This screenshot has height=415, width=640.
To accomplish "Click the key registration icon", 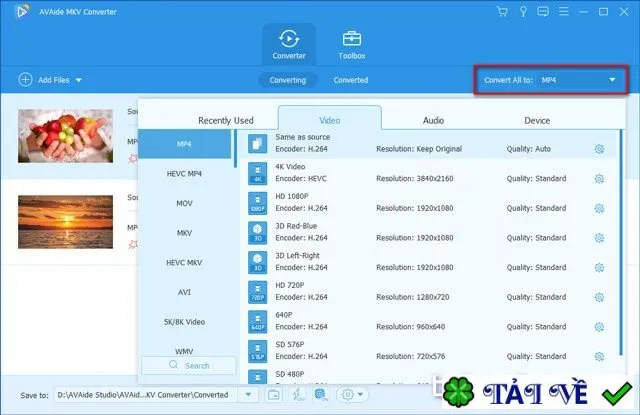I will [523, 11].
